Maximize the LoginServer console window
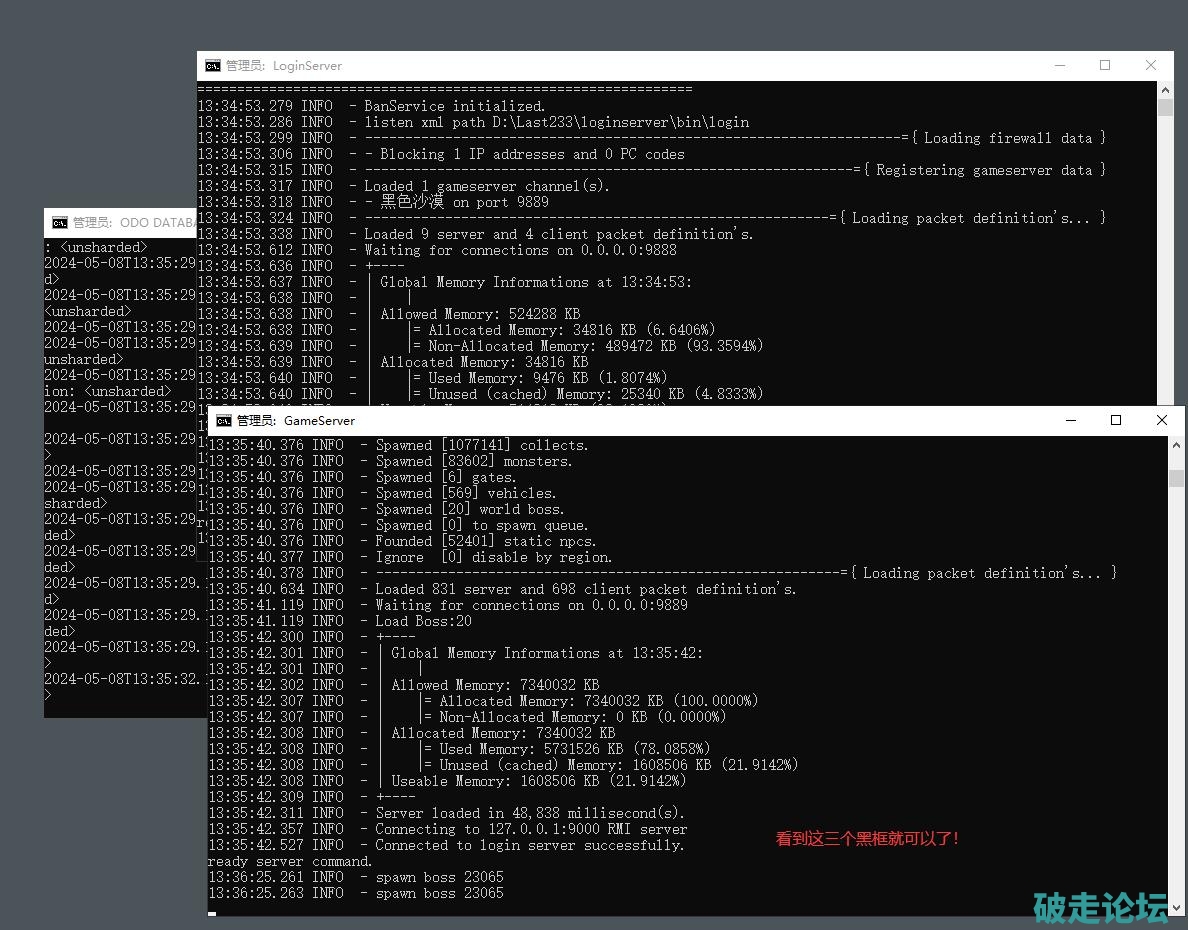This screenshot has width=1188, height=930. click(1105, 66)
